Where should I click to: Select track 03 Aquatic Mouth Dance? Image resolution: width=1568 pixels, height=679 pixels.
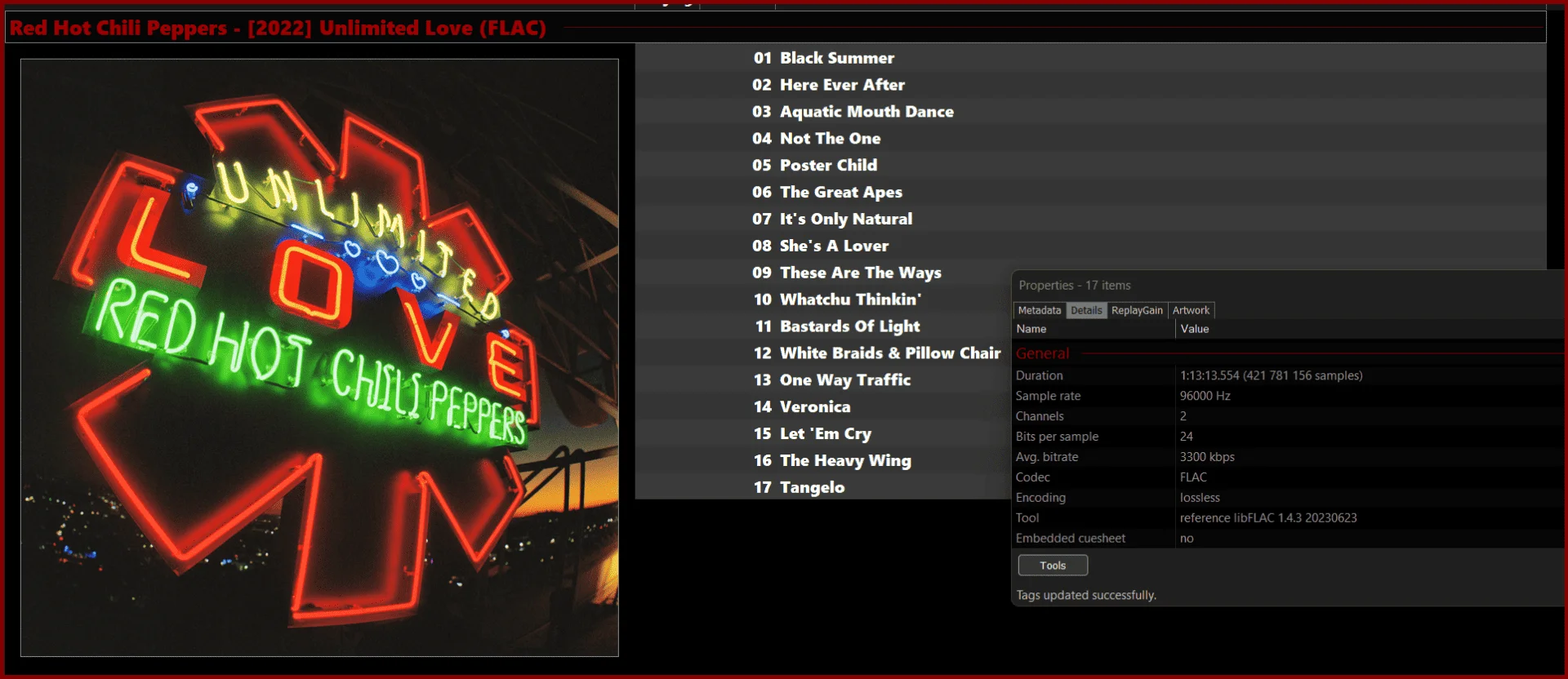1090,112
